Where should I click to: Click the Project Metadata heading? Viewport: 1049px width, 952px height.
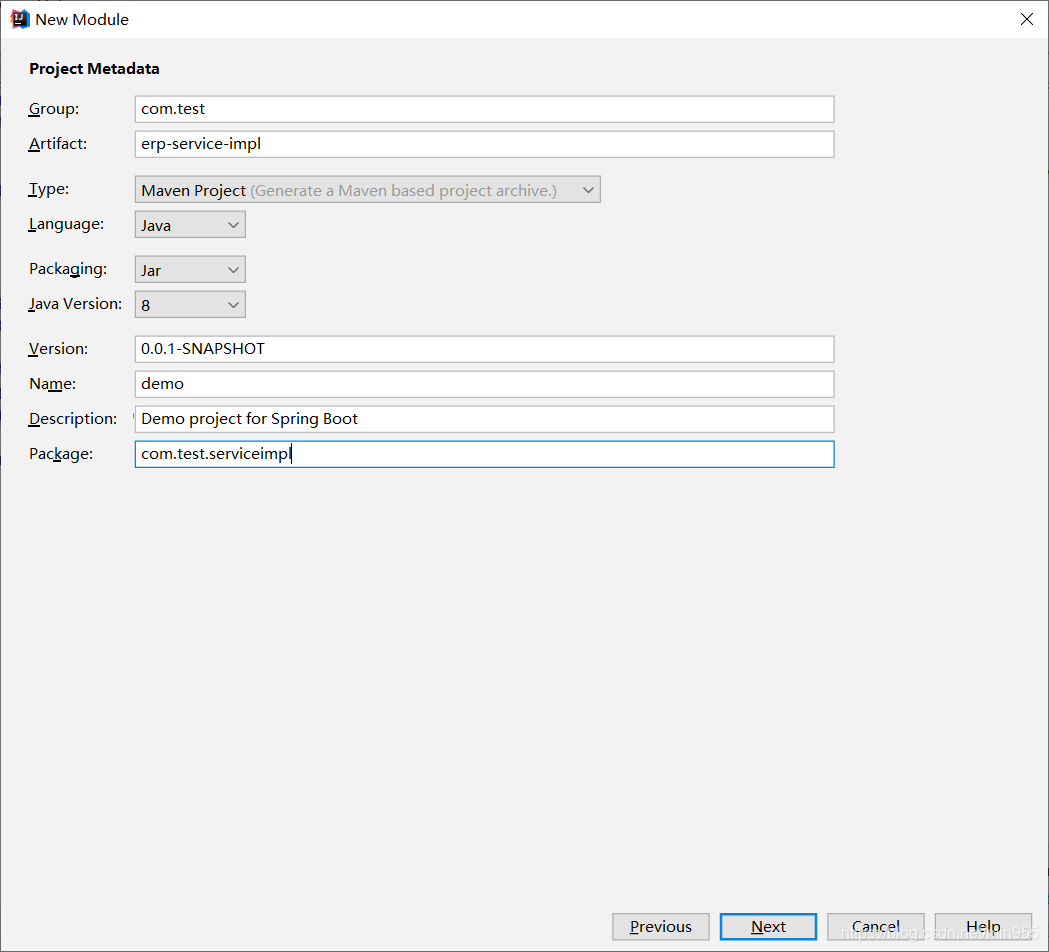click(94, 69)
